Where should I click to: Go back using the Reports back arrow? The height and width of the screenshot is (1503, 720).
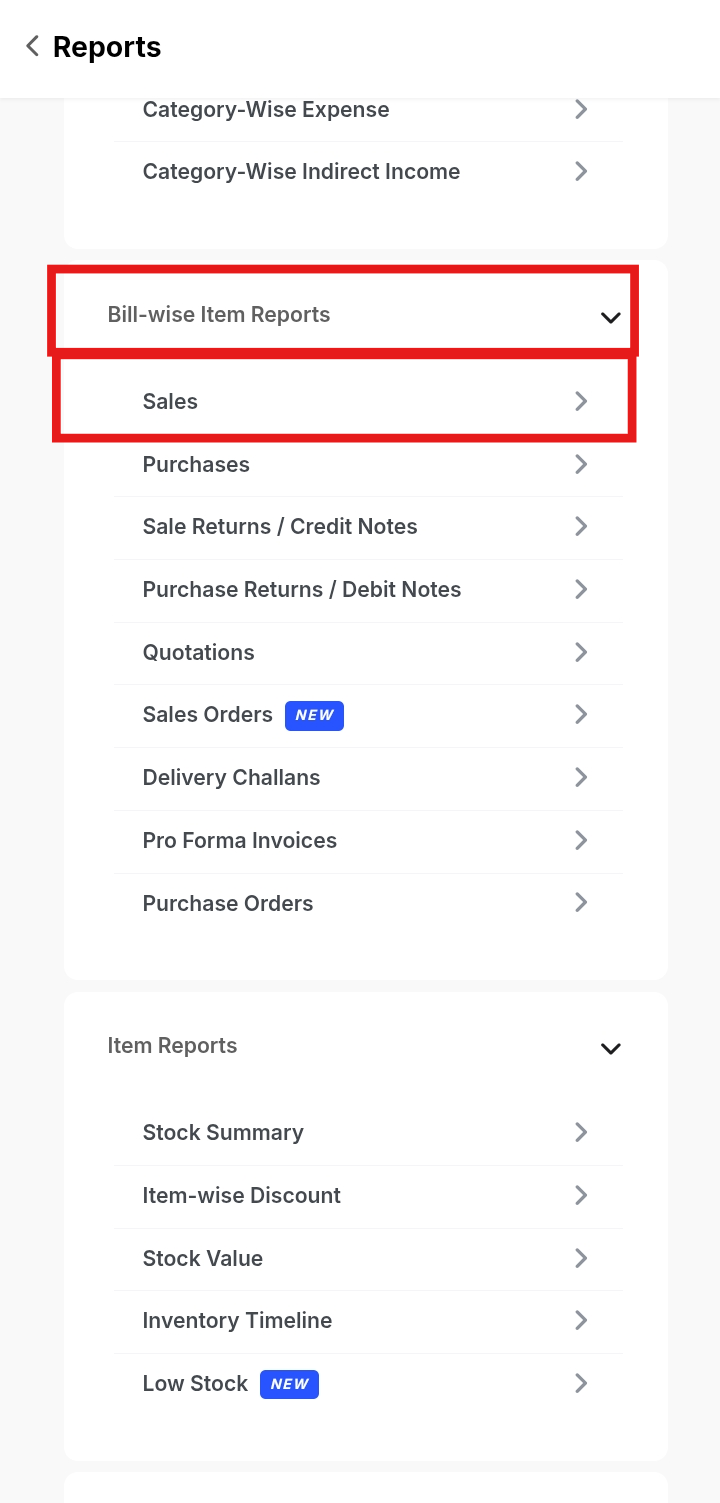click(x=33, y=46)
